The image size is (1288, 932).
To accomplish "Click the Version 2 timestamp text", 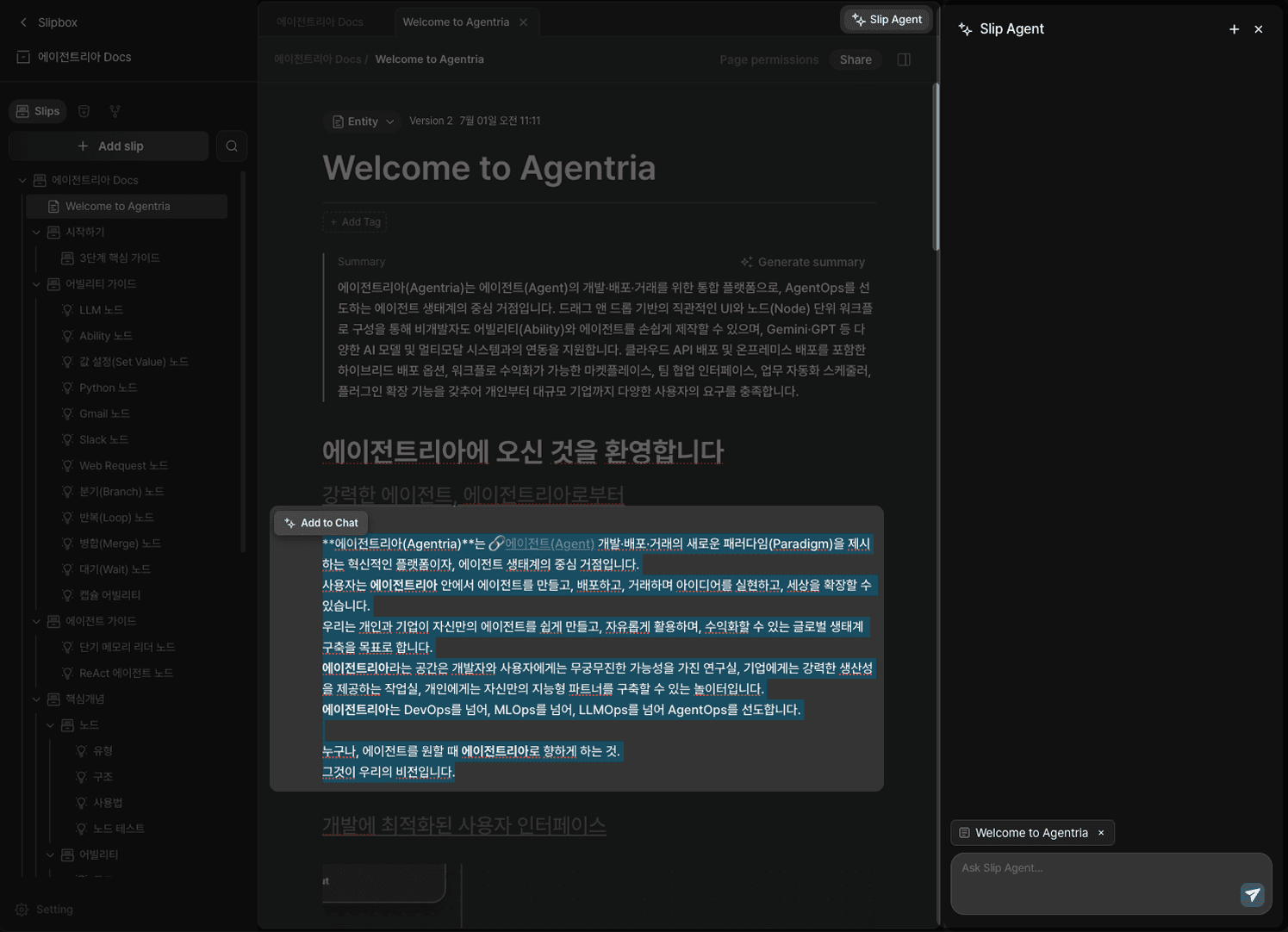I will 475,121.
